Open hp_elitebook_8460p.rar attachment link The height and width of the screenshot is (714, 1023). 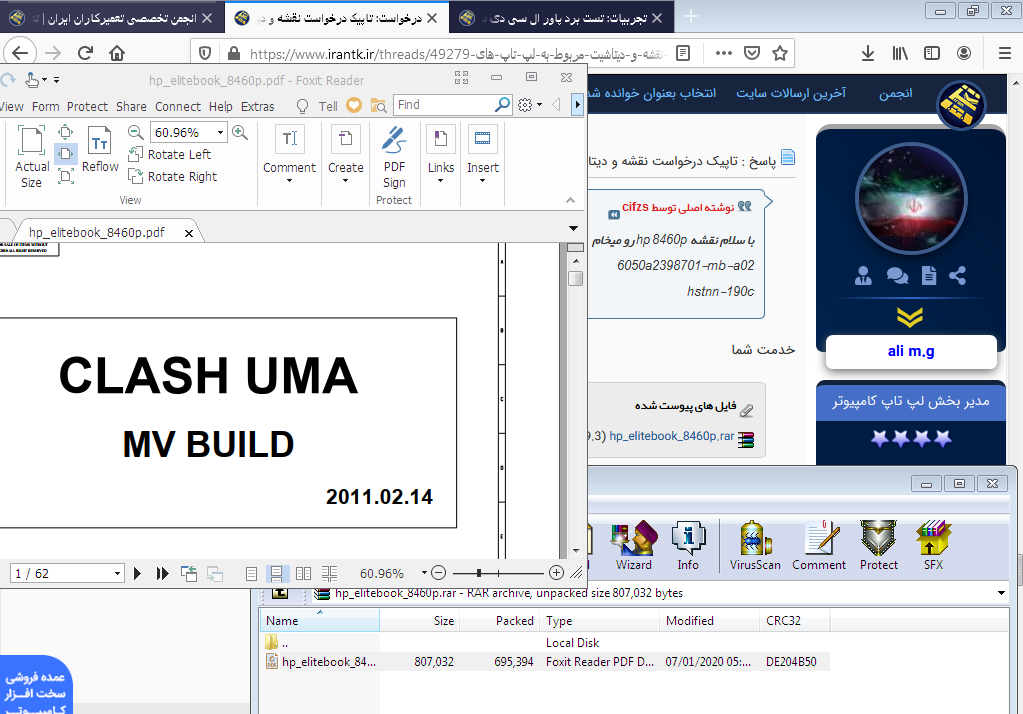point(671,436)
